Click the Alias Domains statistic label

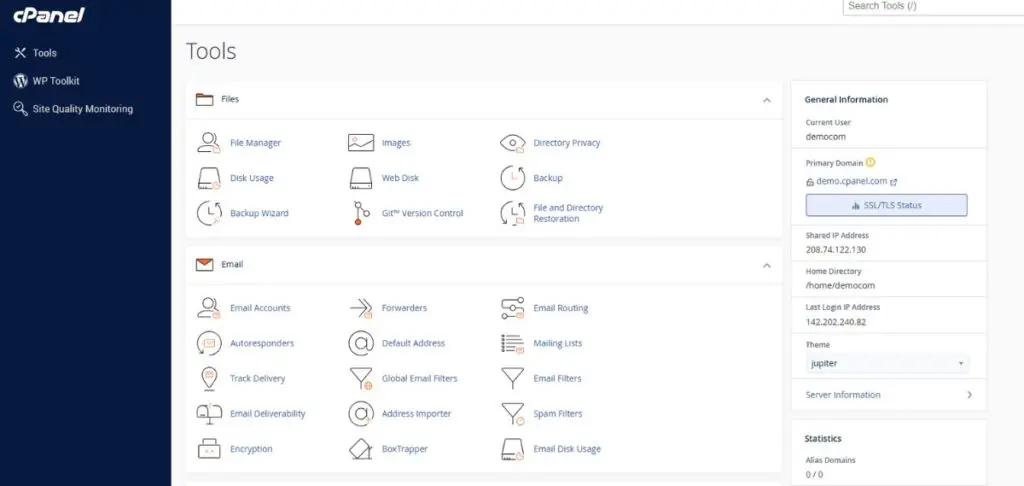pos(831,460)
